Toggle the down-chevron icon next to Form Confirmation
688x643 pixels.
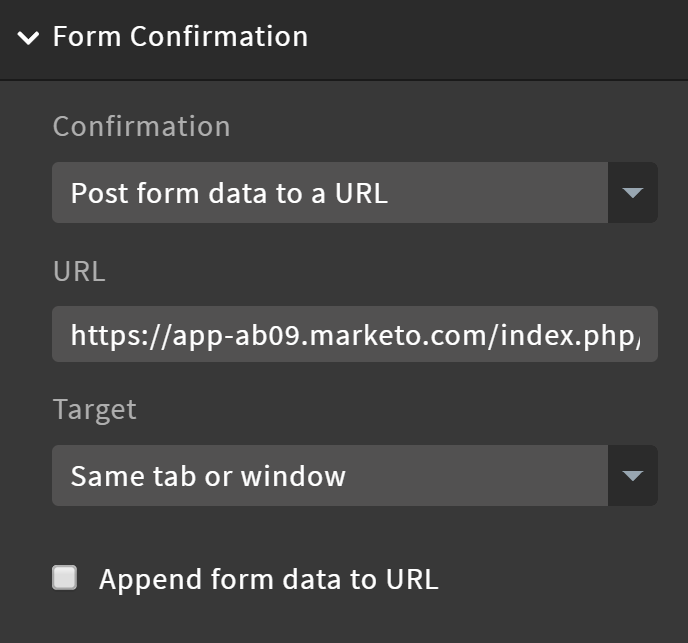click(28, 38)
